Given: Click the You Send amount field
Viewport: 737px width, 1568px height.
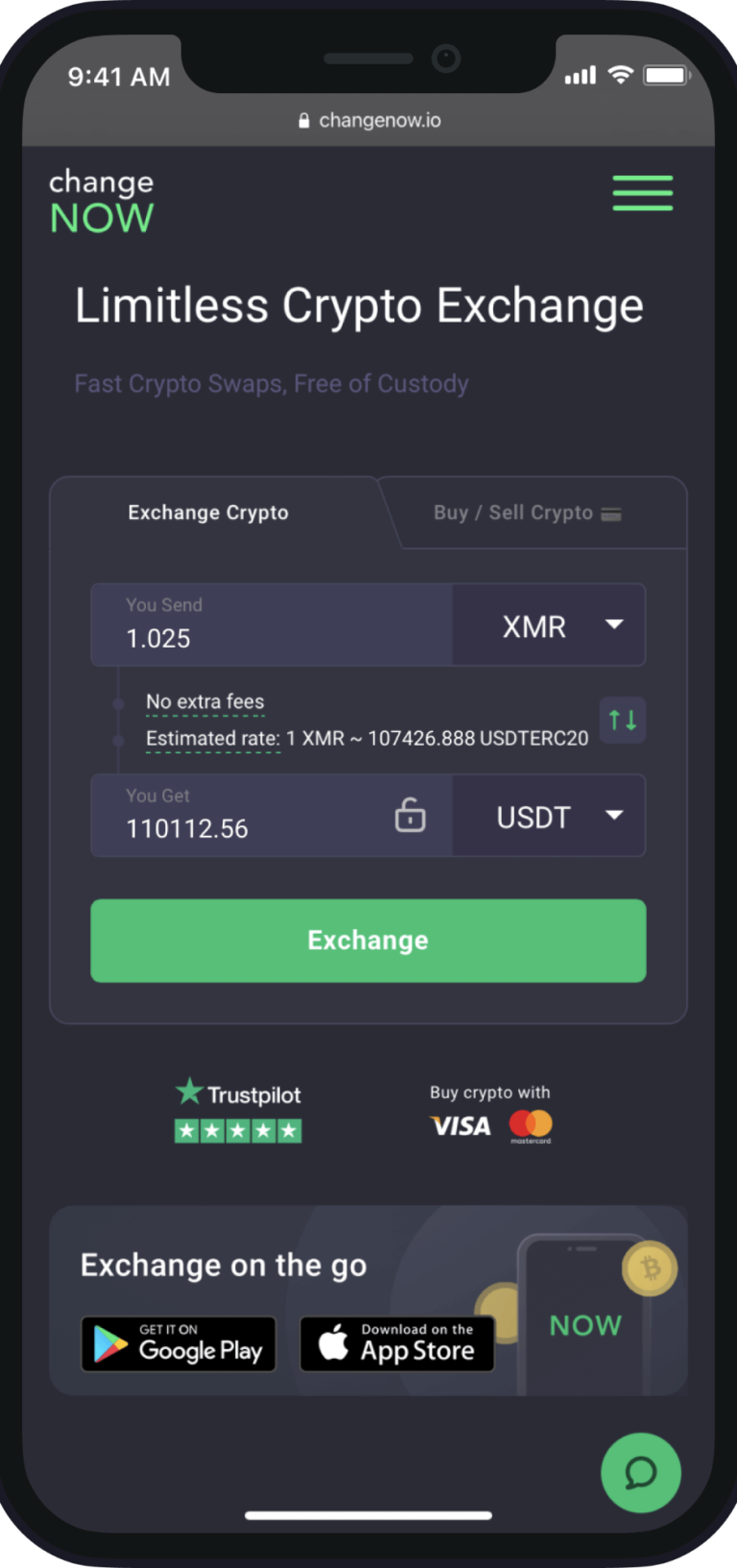Looking at the screenshot, I should tap(272, 625).
